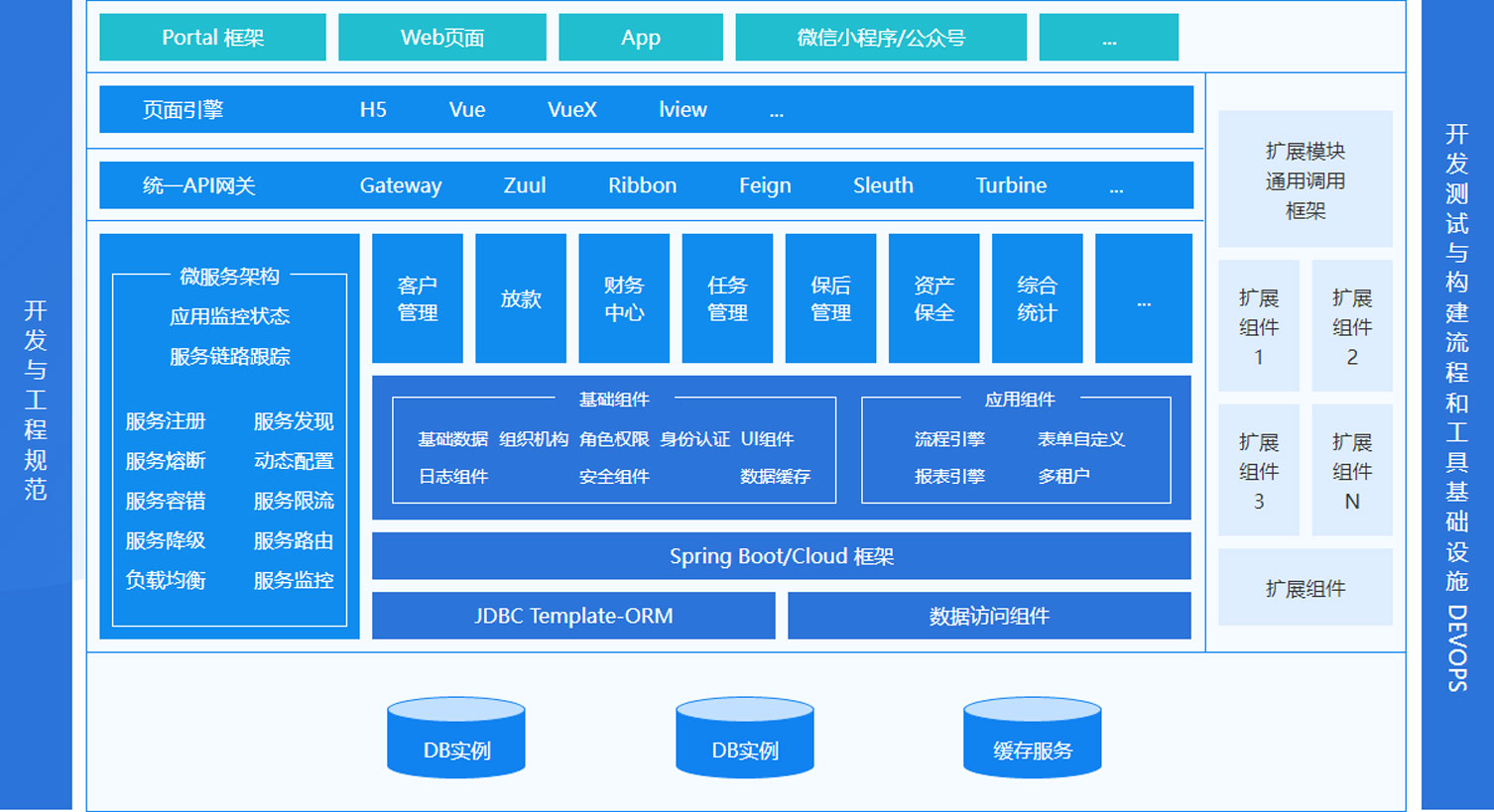This screenshot has width=1494, height=812.
Task: Select the Web页面 block
Action: [x=442, y=38]
